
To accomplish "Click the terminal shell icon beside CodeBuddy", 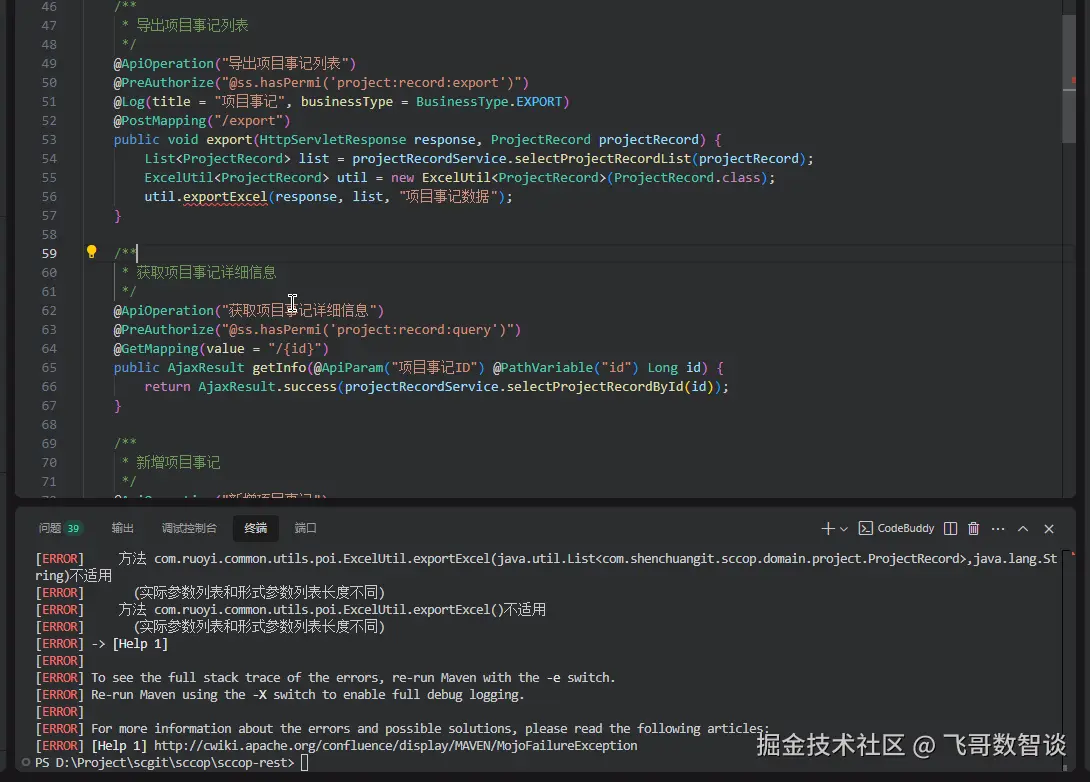I will point(865,528).
